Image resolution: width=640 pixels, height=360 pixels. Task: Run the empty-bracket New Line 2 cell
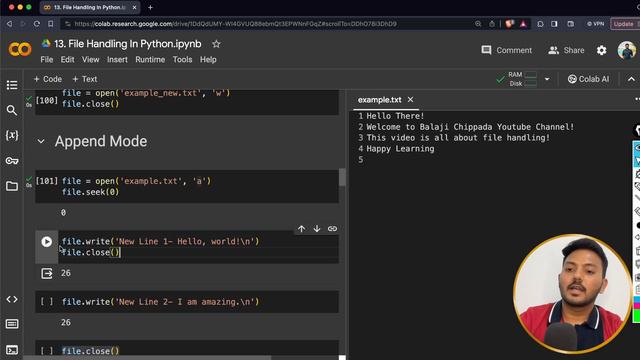(x=47, y=302)
